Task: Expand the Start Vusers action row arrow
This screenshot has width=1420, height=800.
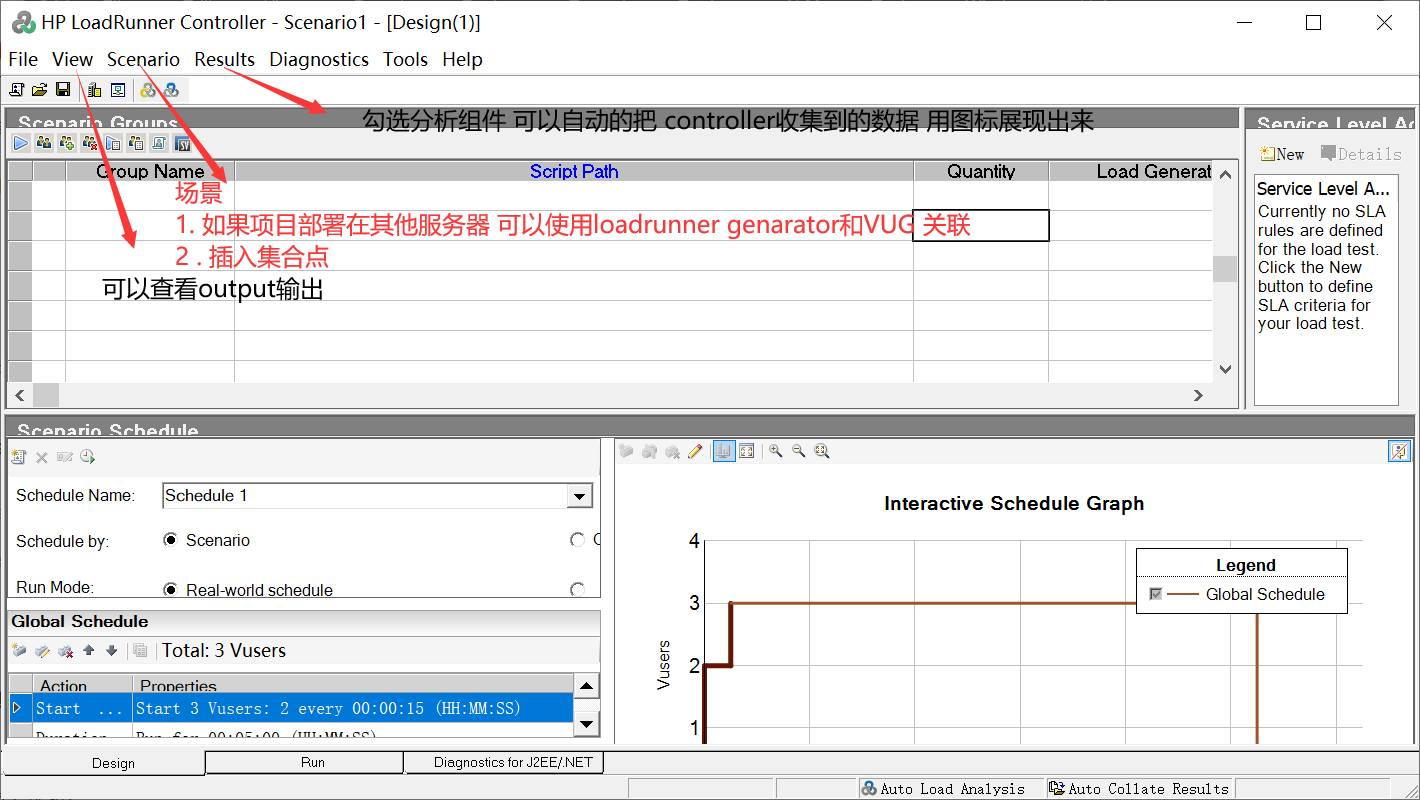Action: 15,708
